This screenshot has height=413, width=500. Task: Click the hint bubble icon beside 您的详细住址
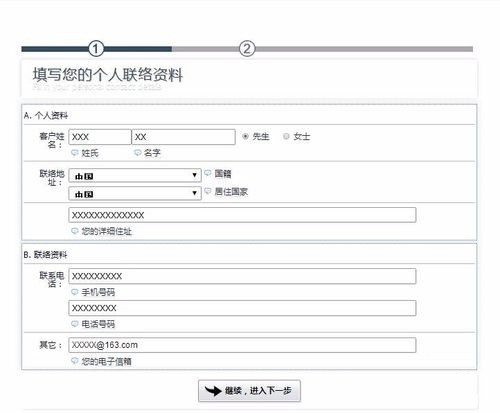point(75,231)
